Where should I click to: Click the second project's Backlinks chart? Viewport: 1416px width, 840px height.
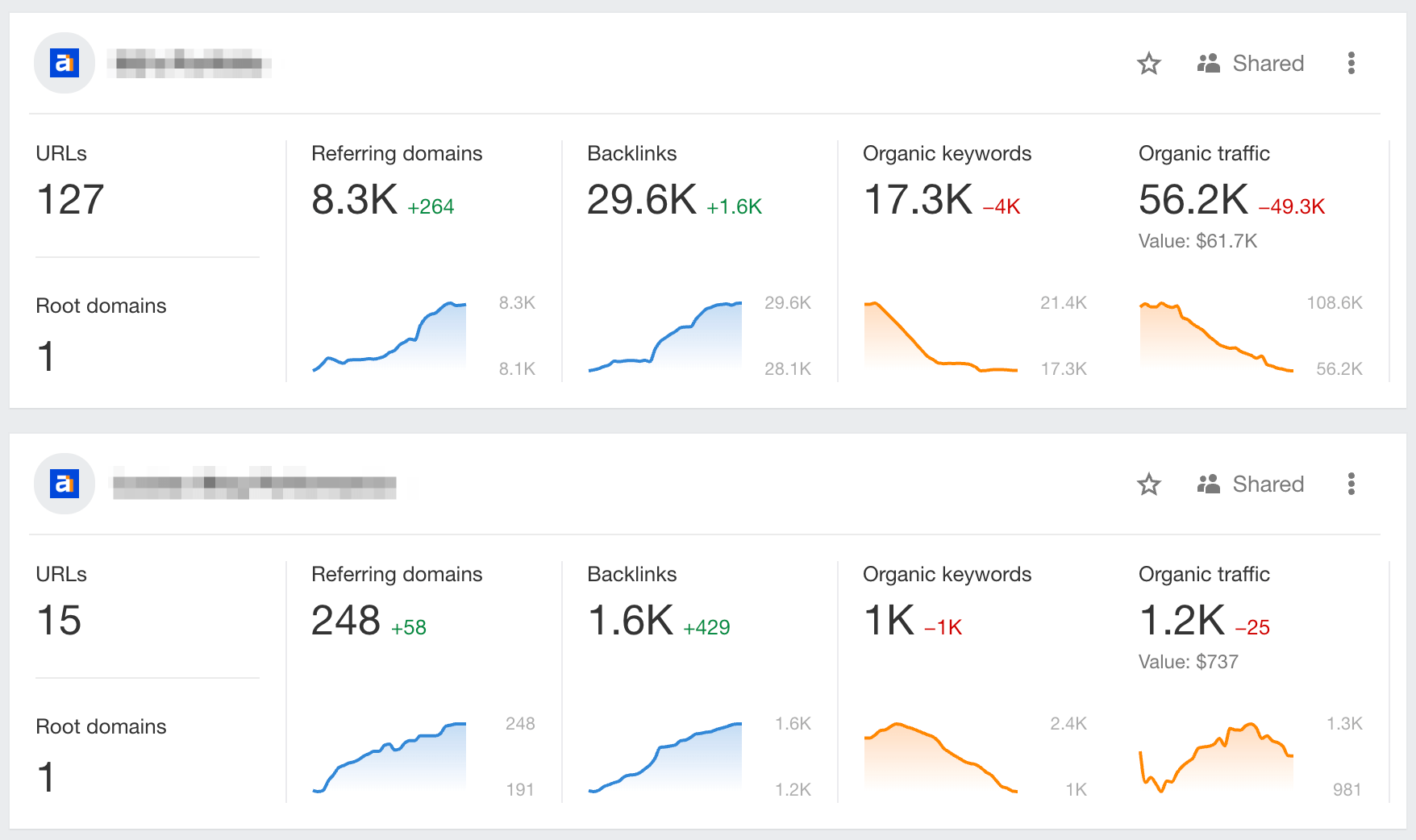click(x=665, y=758)
